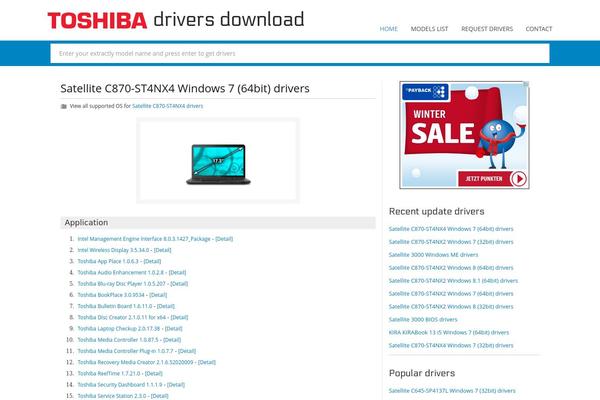This screenshot has height=400, width=600.
Task: Open Toshiba Audio Enhancement 1.0.2.8 link
Action: point(121,273)
